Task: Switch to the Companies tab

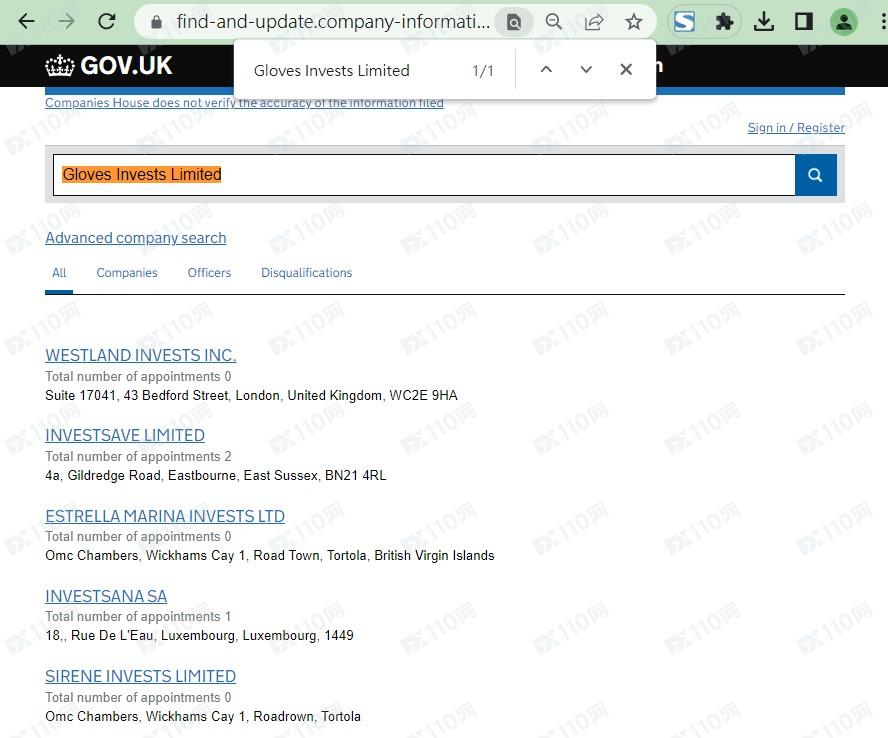Action: [127, 273]
